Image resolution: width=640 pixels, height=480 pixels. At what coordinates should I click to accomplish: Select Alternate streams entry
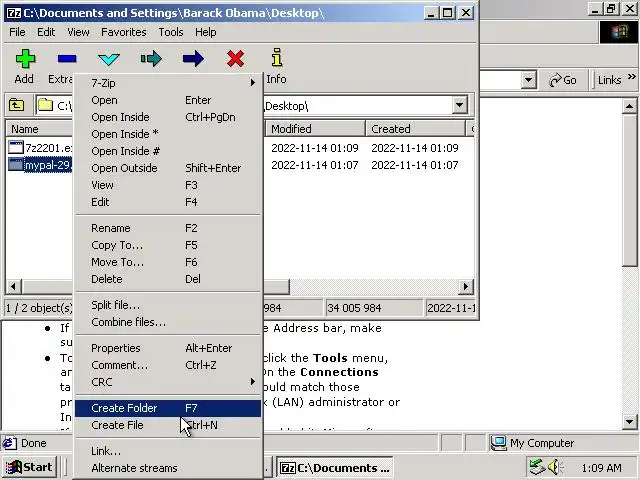(x=168, y=468)
